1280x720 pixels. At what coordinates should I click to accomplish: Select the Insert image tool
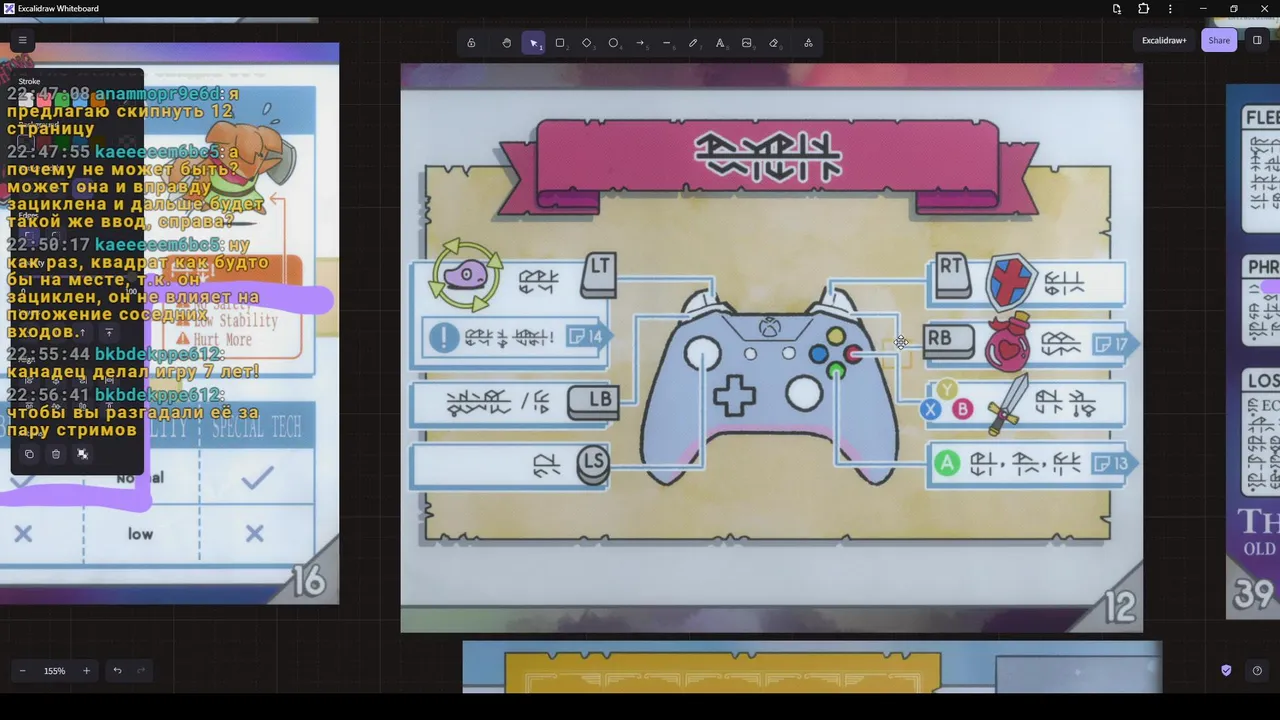click(x=747, y=43)
